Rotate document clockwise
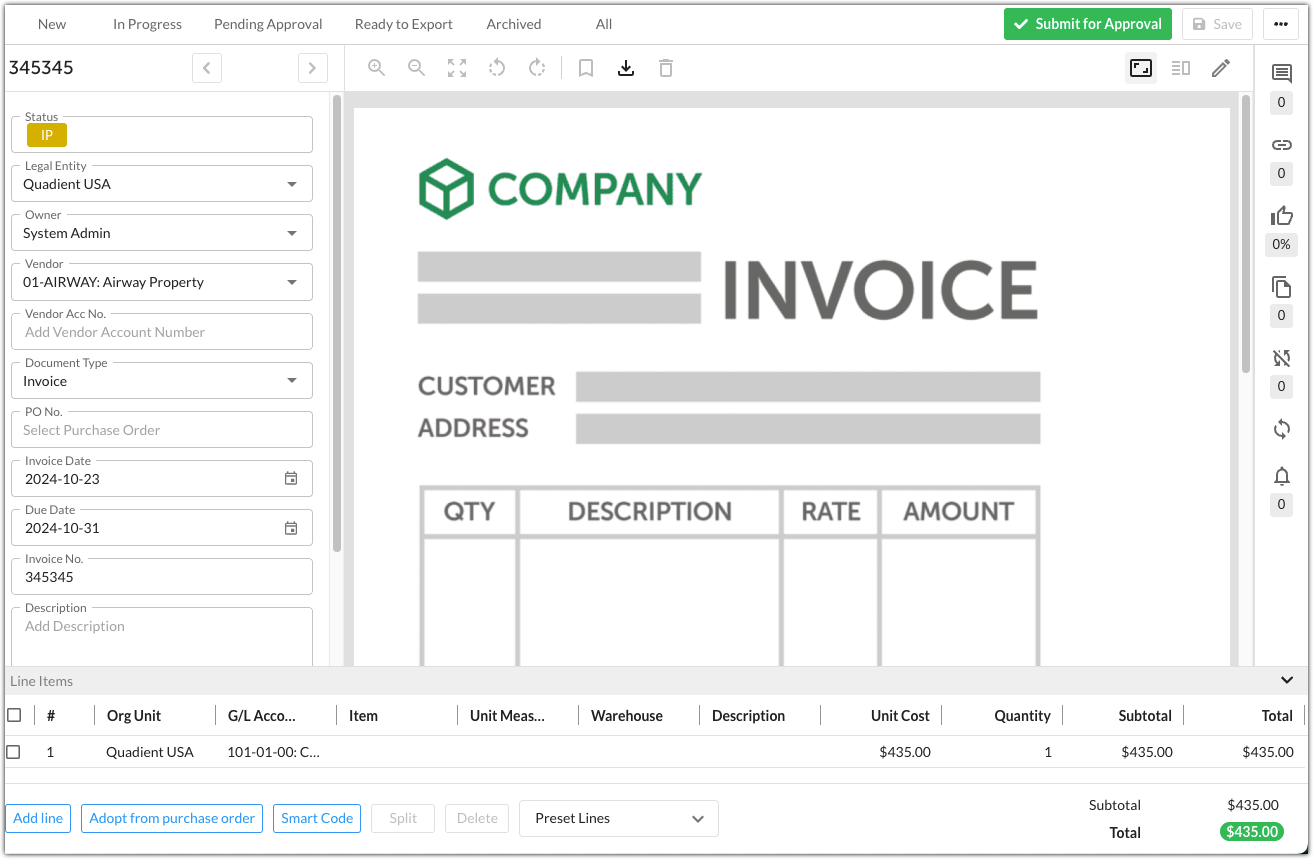This screenshot has width=1313, height=859. (537, 68)
